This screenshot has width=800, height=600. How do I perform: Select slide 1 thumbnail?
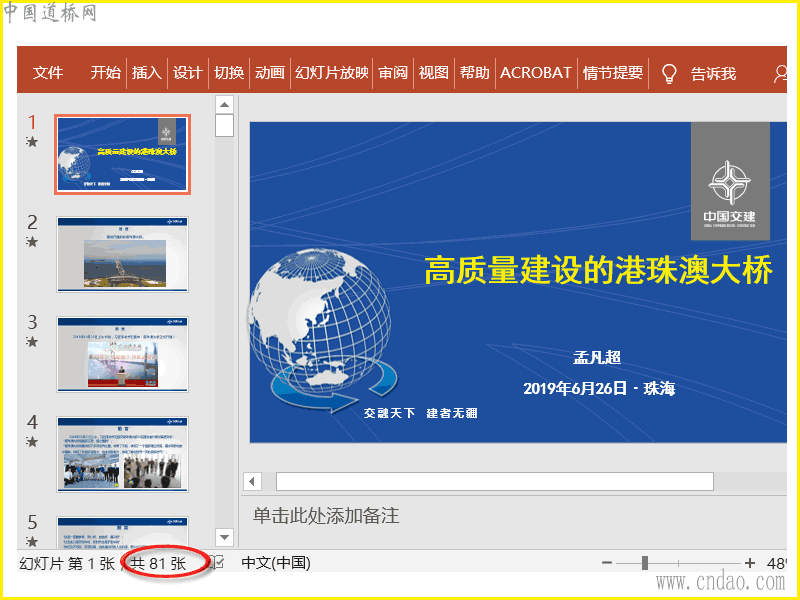click(x=122, y=154)
